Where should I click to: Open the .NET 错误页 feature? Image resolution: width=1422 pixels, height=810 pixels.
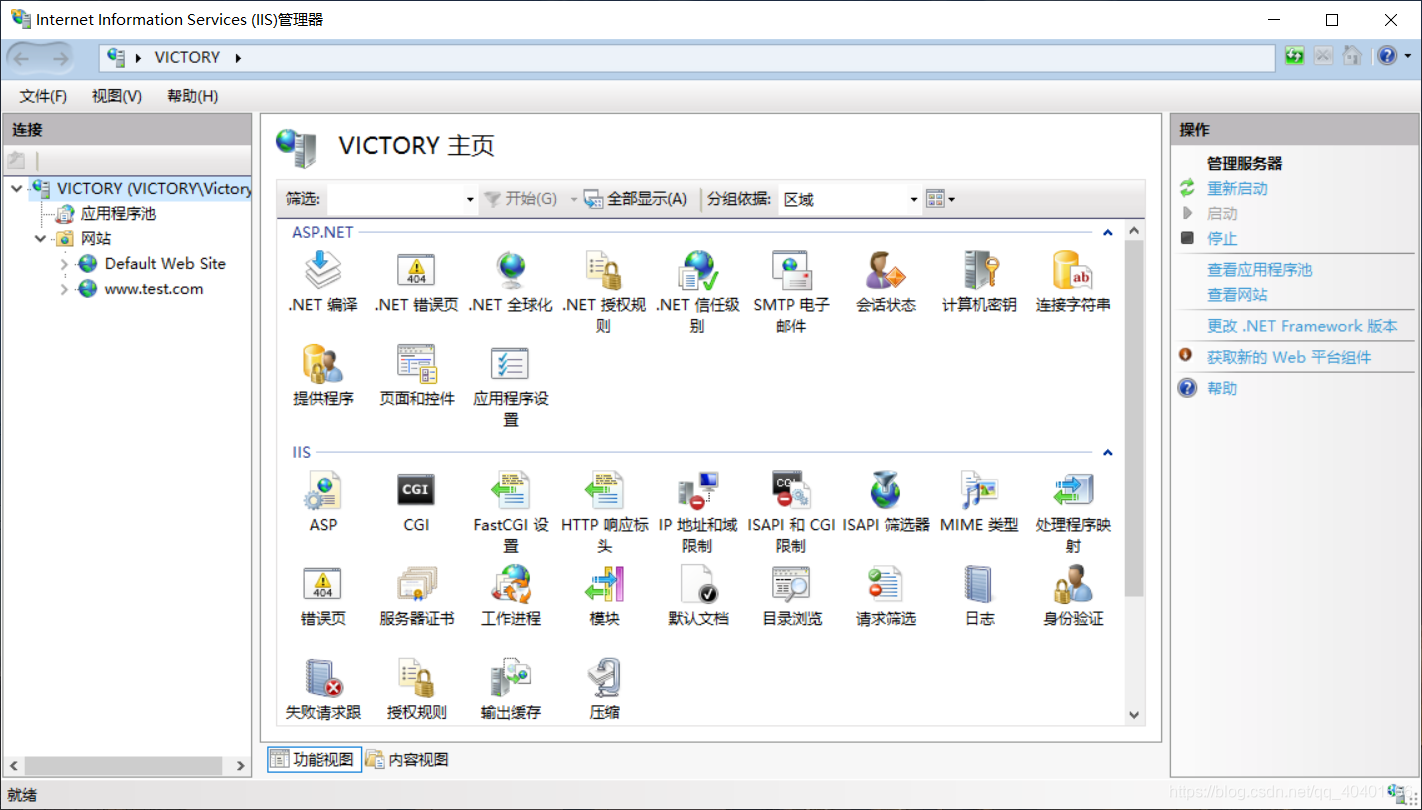pos(416,270)
